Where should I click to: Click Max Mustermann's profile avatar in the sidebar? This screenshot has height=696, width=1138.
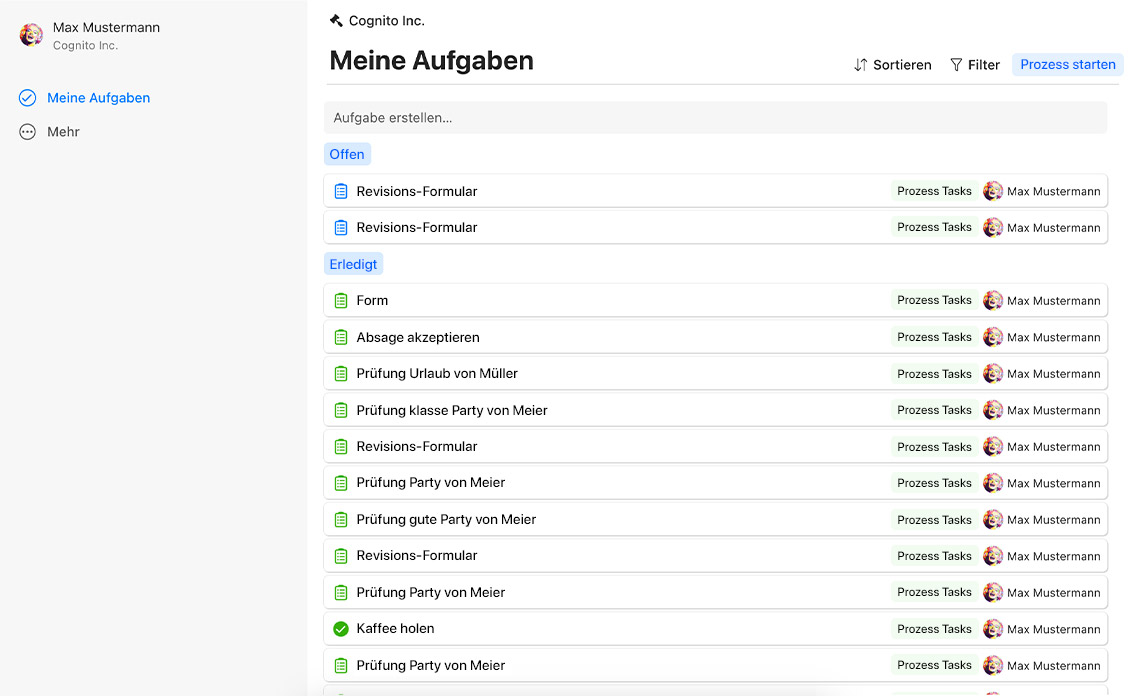(31, 36)
